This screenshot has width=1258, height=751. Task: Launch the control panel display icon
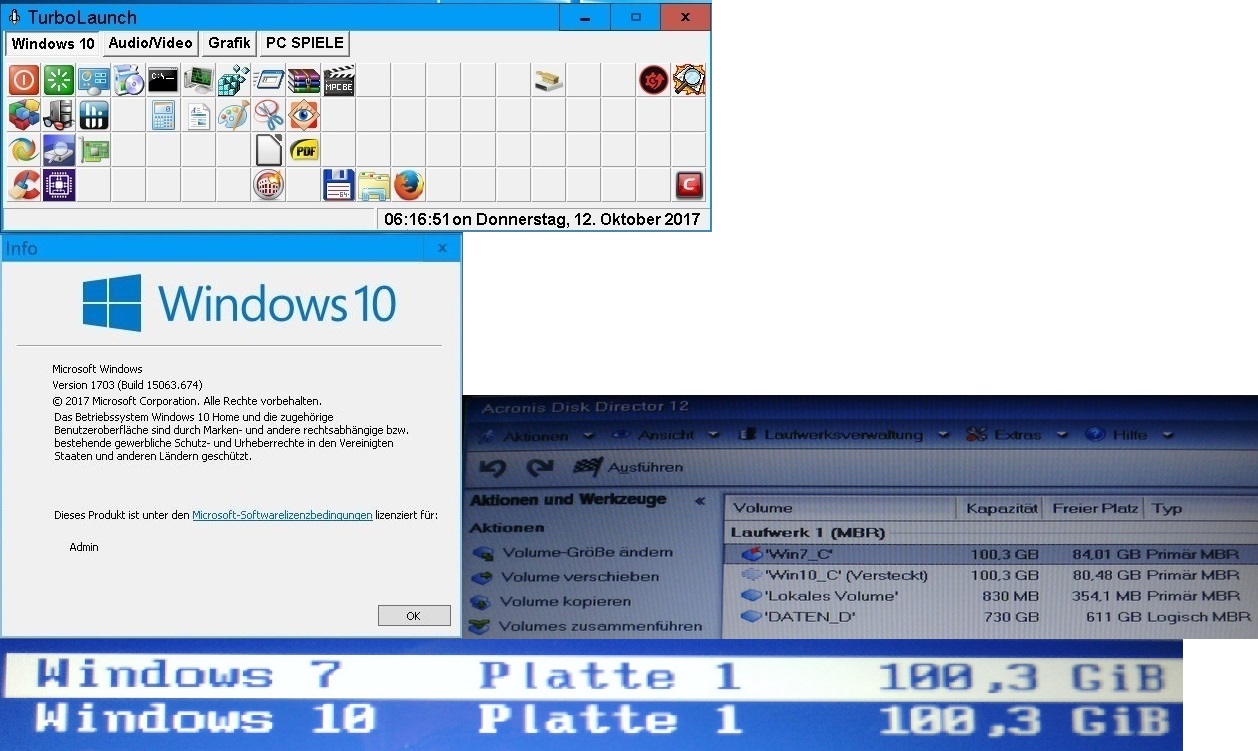94,80
